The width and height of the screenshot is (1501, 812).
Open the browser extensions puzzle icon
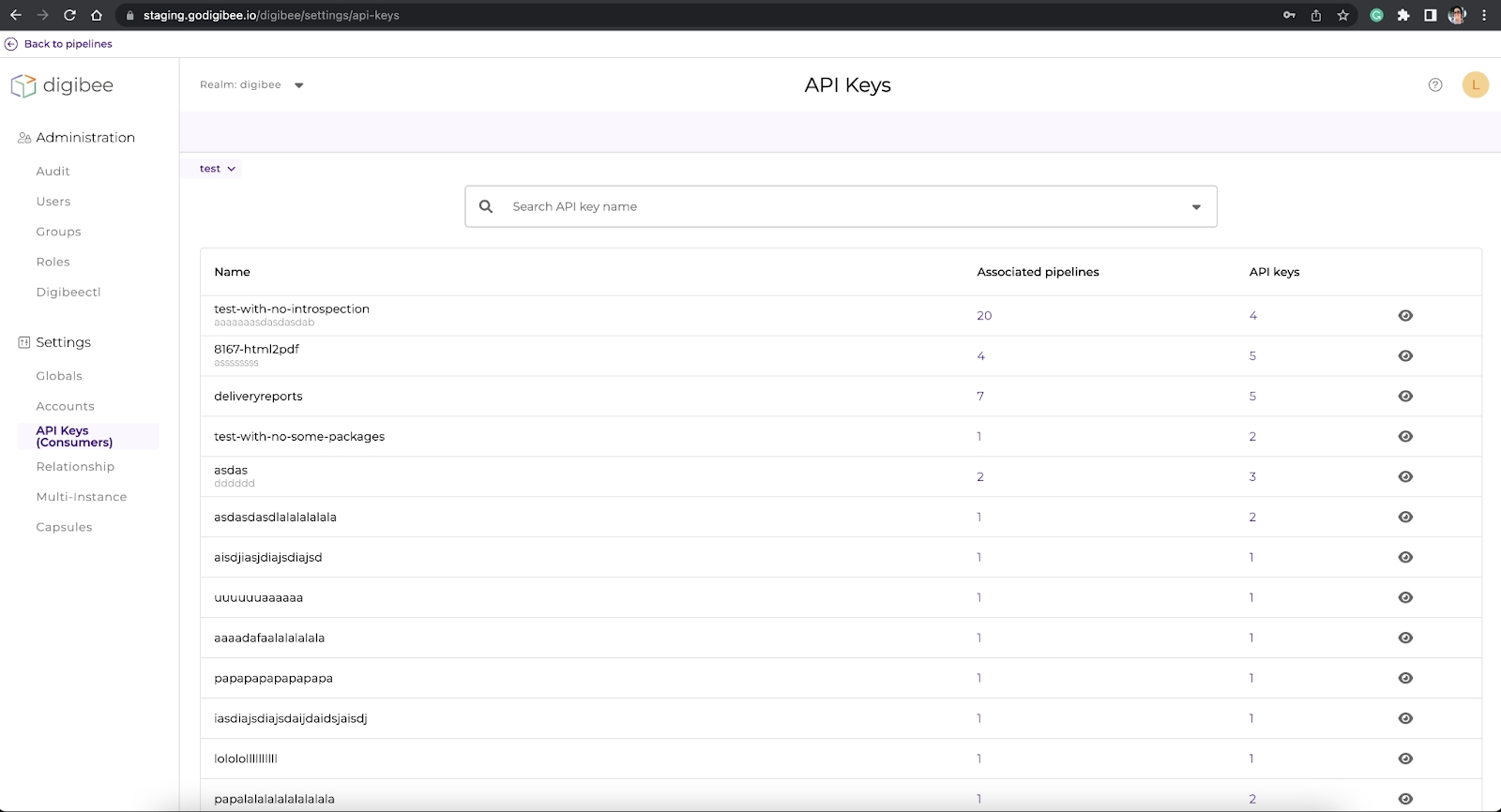pos(1402,15)
